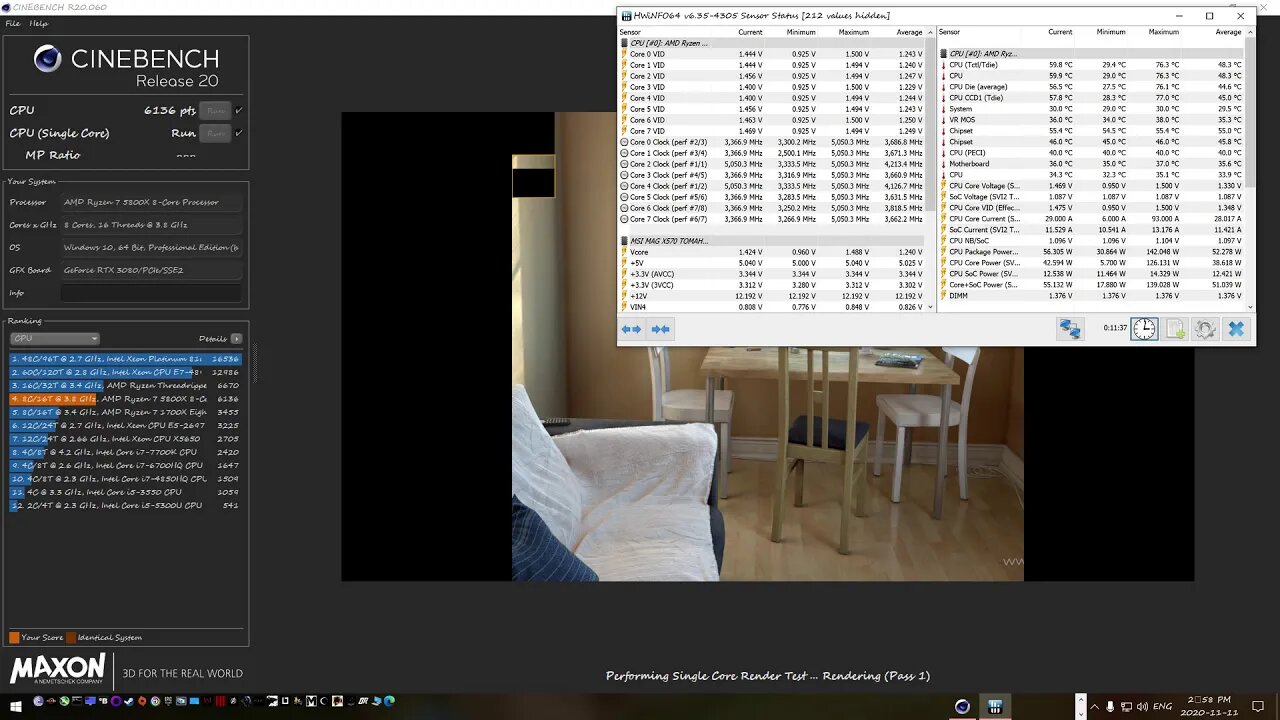1280x720 pixels.
Task: Click HWiNFO logging file icon
Action: pos(1175,329)
